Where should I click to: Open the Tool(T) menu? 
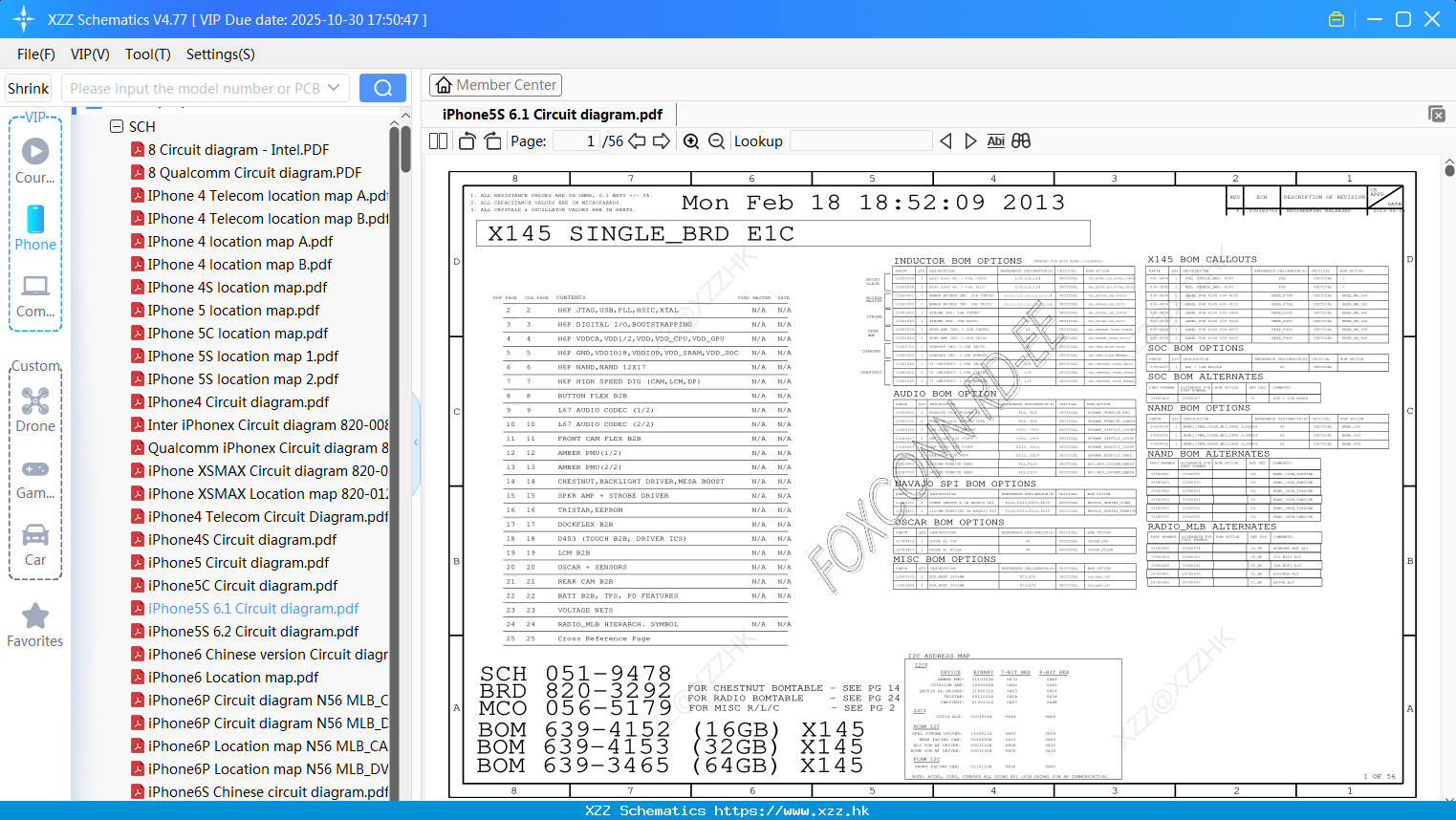pyautogui.click(x=148, y=54)
